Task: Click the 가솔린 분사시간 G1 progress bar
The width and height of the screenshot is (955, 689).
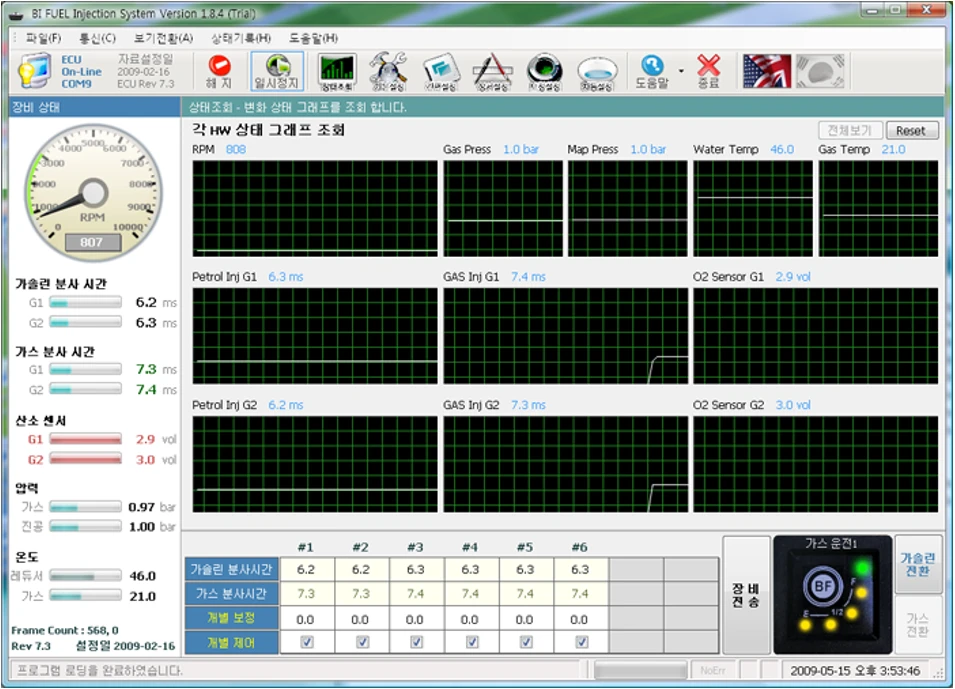Action: tap(85, 302)
